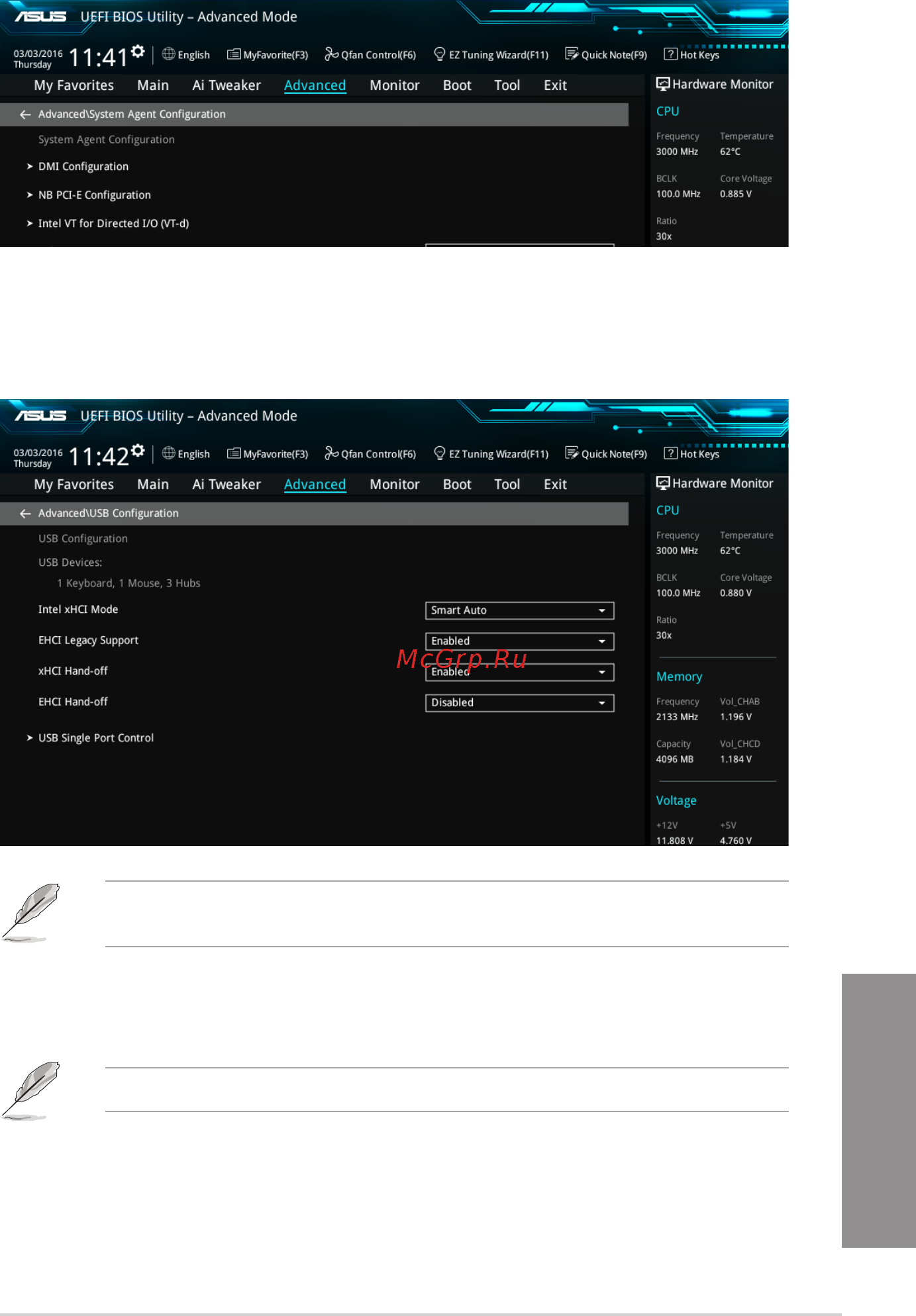916x1316 pixels.
Task: Click the back arrow next to Advanced\USB Configuration
Action: pyautogui.click(x=25, y=514)
